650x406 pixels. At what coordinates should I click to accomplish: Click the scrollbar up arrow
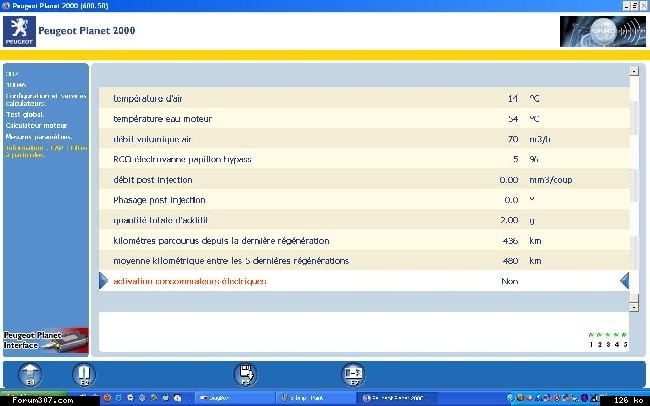(x=634, y=71)
